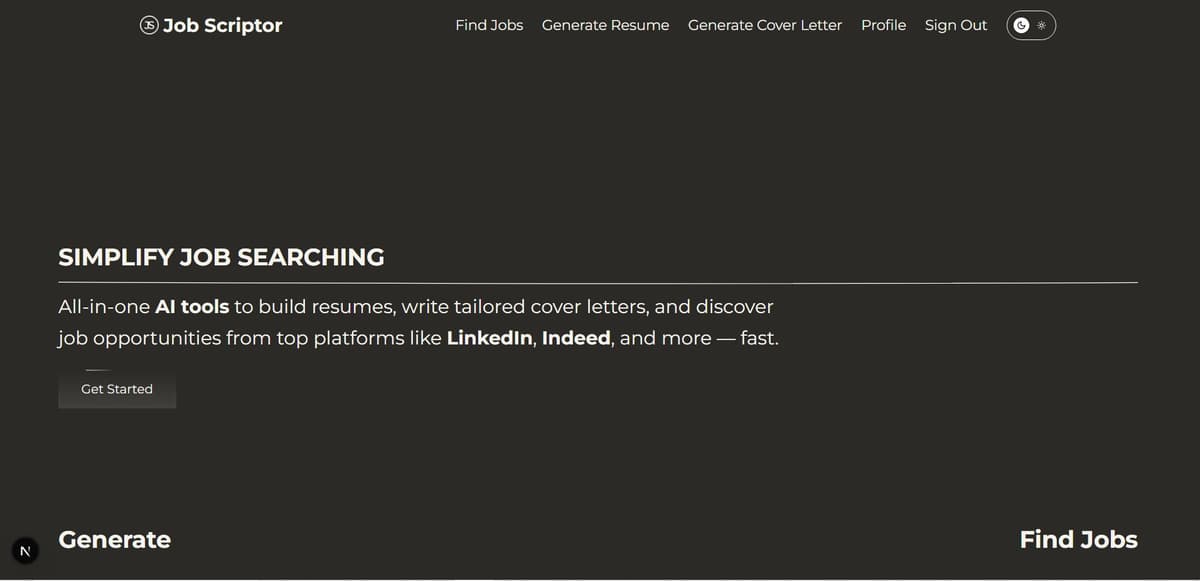Open Find Jobs in the navigation bar
This screenshot has height=581, width=1200.
(x=489, y=25)
